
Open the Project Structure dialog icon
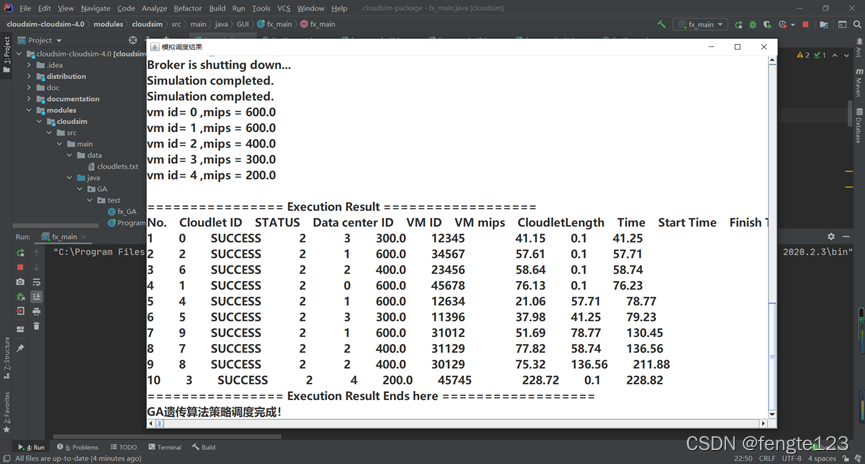pos(824,24)
